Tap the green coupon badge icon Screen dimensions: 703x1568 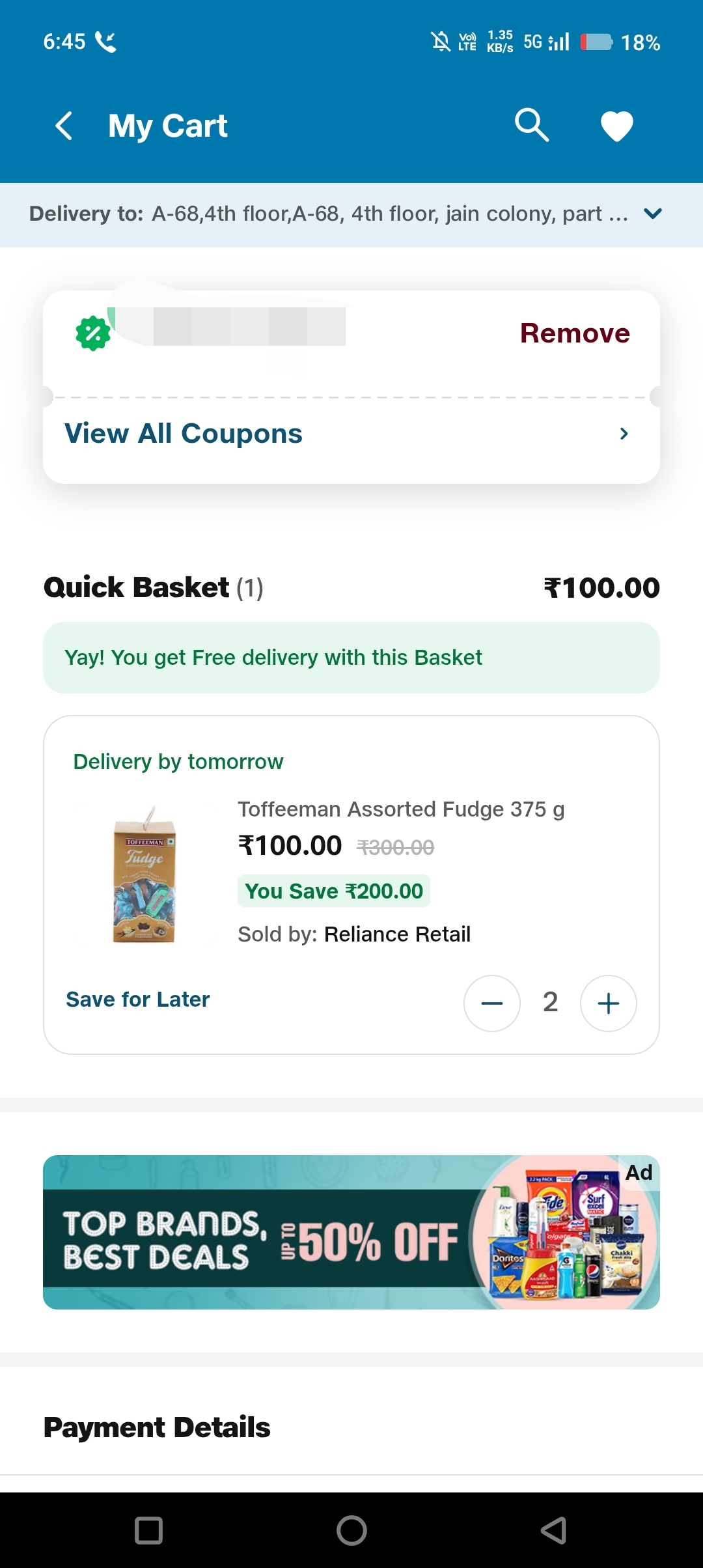93,333
